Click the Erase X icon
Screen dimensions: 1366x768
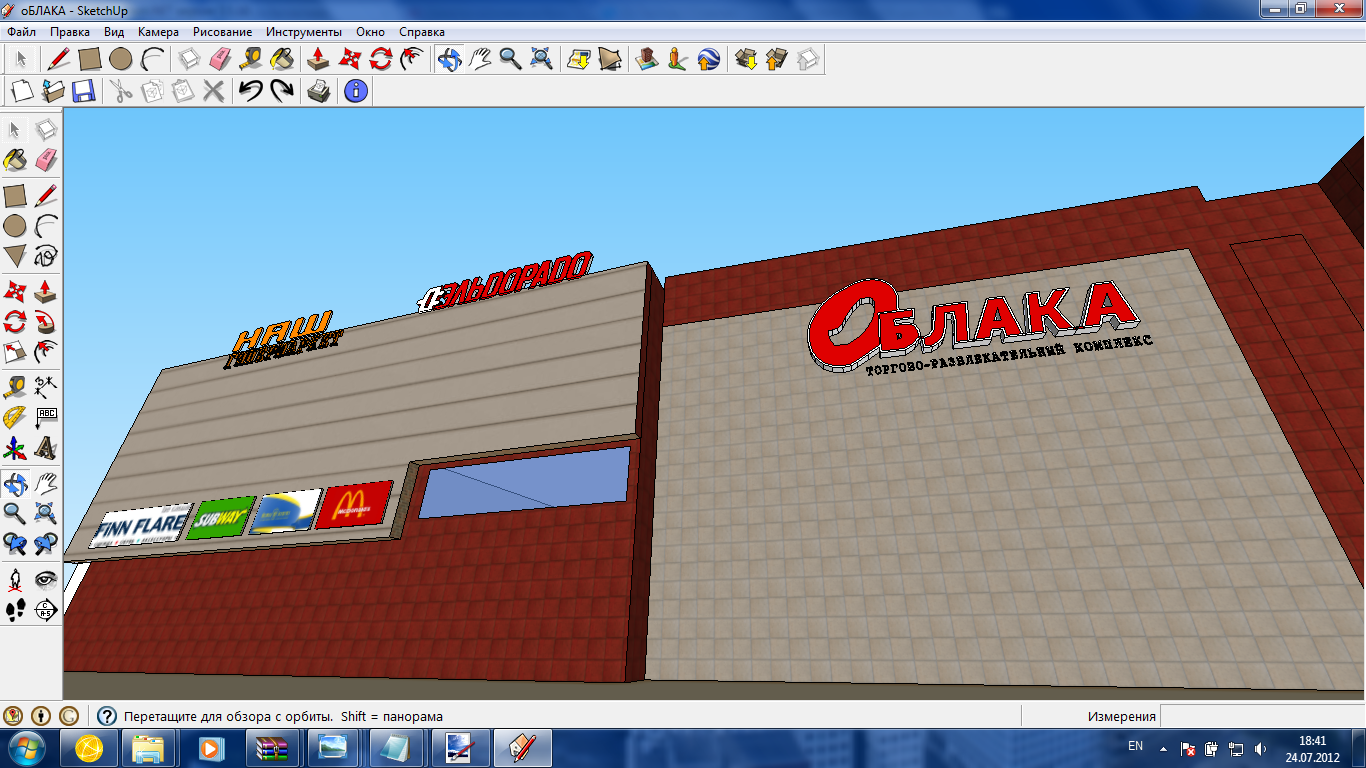(213, 91)
